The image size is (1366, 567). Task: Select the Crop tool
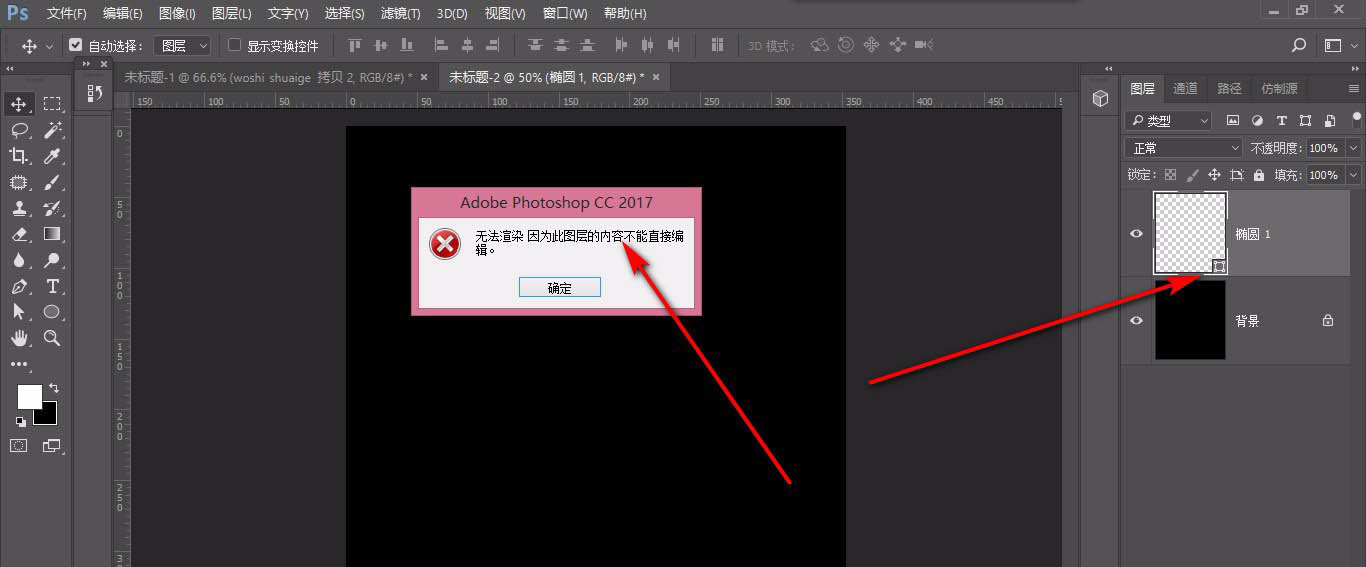(19, 156)
